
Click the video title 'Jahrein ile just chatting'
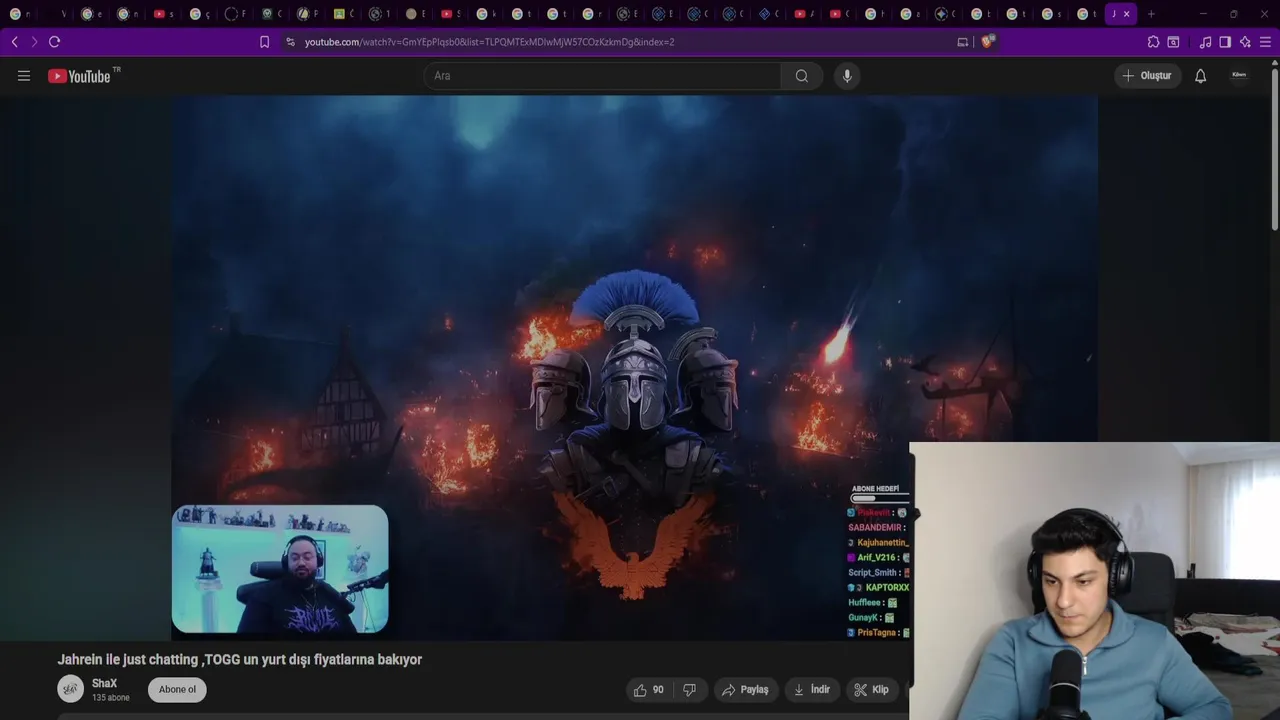pos(240,660)
